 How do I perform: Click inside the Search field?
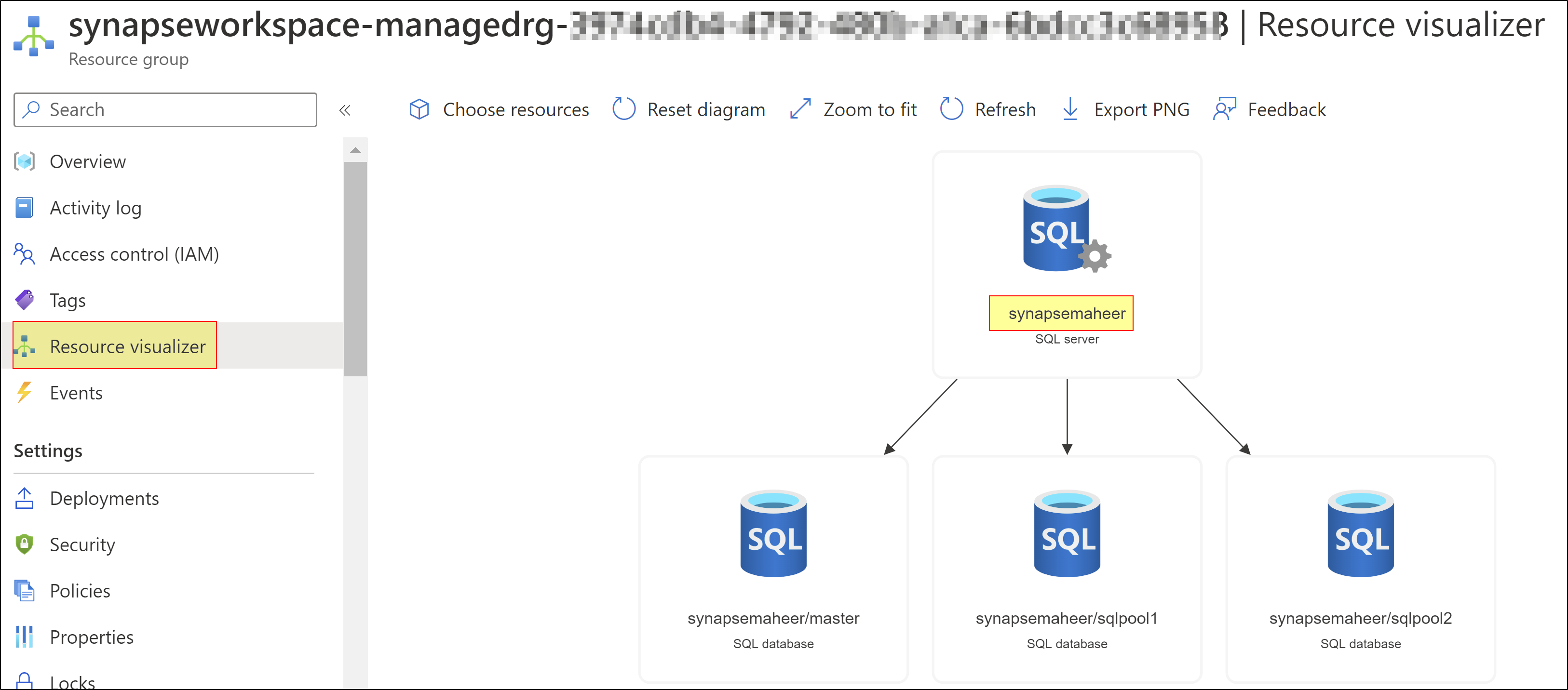(x=164, y=109)
